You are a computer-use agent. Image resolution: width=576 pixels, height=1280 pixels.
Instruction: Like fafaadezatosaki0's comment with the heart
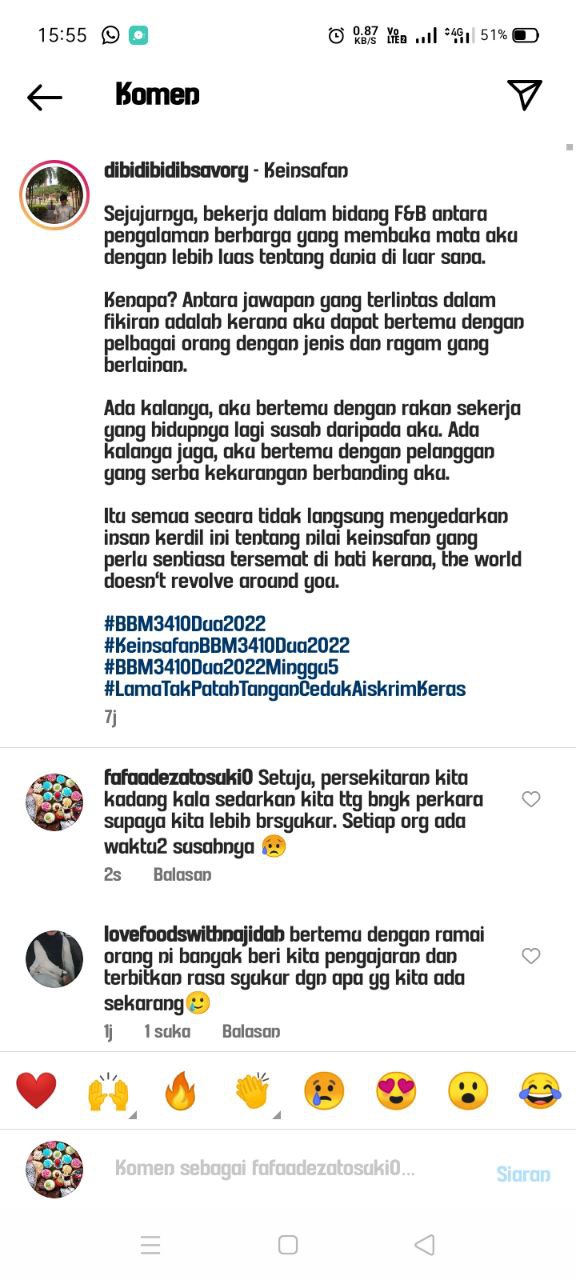[x=531, y=799]
